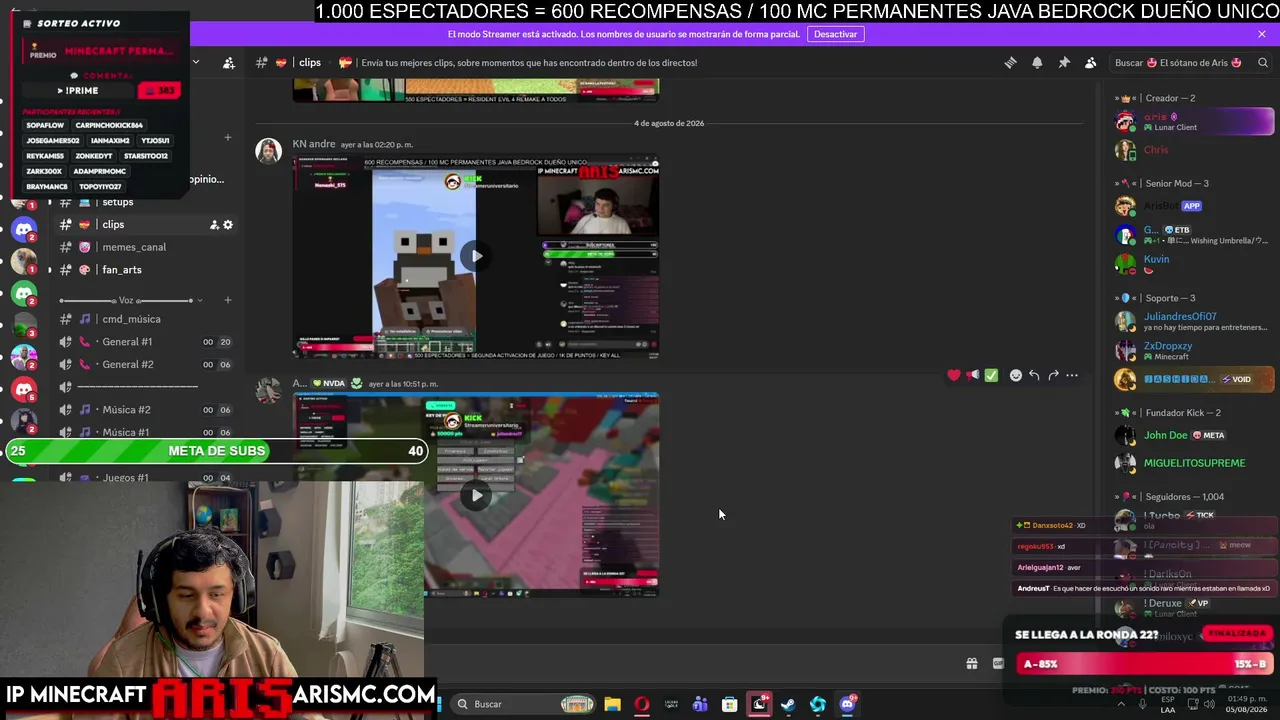Open Microsoft Teams from the taskbar

pyautogui.click(x=700, y=704)
